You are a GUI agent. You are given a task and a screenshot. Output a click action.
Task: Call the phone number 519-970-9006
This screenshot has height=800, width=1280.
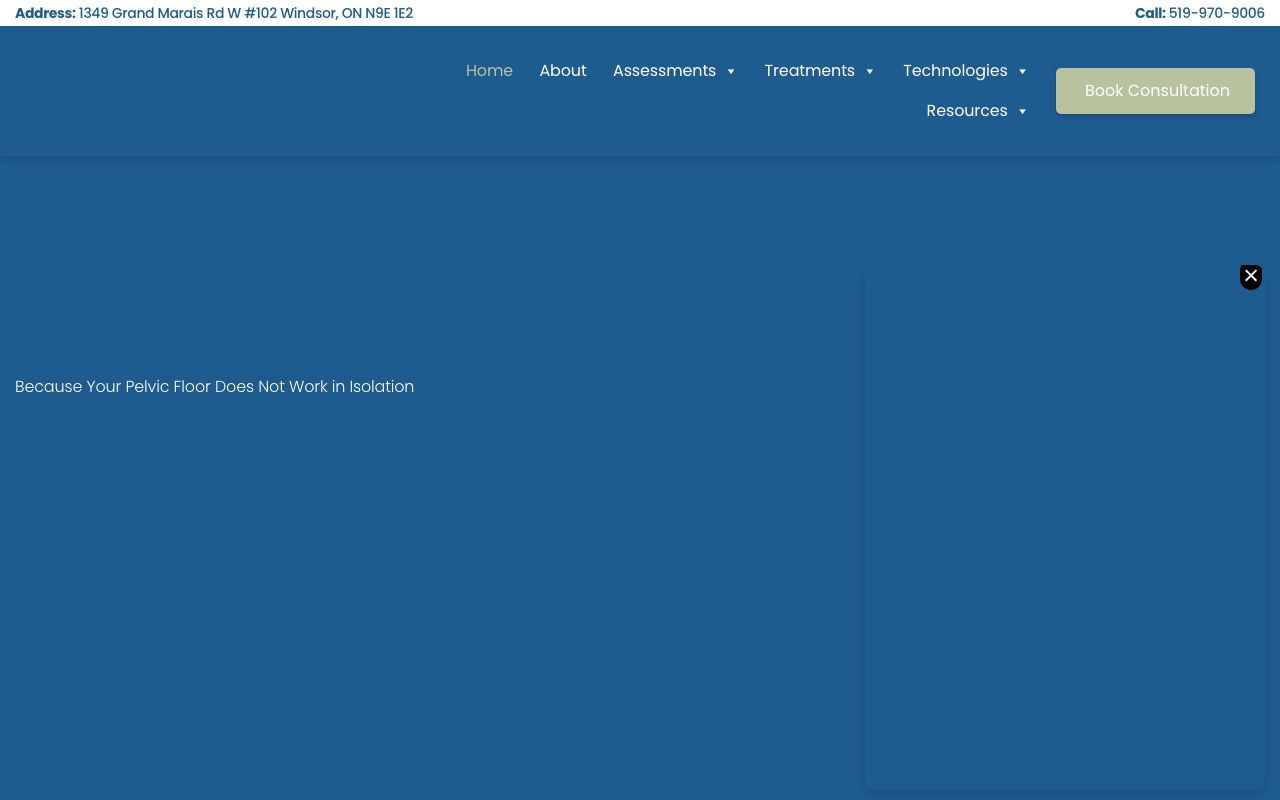(1216, 13)
